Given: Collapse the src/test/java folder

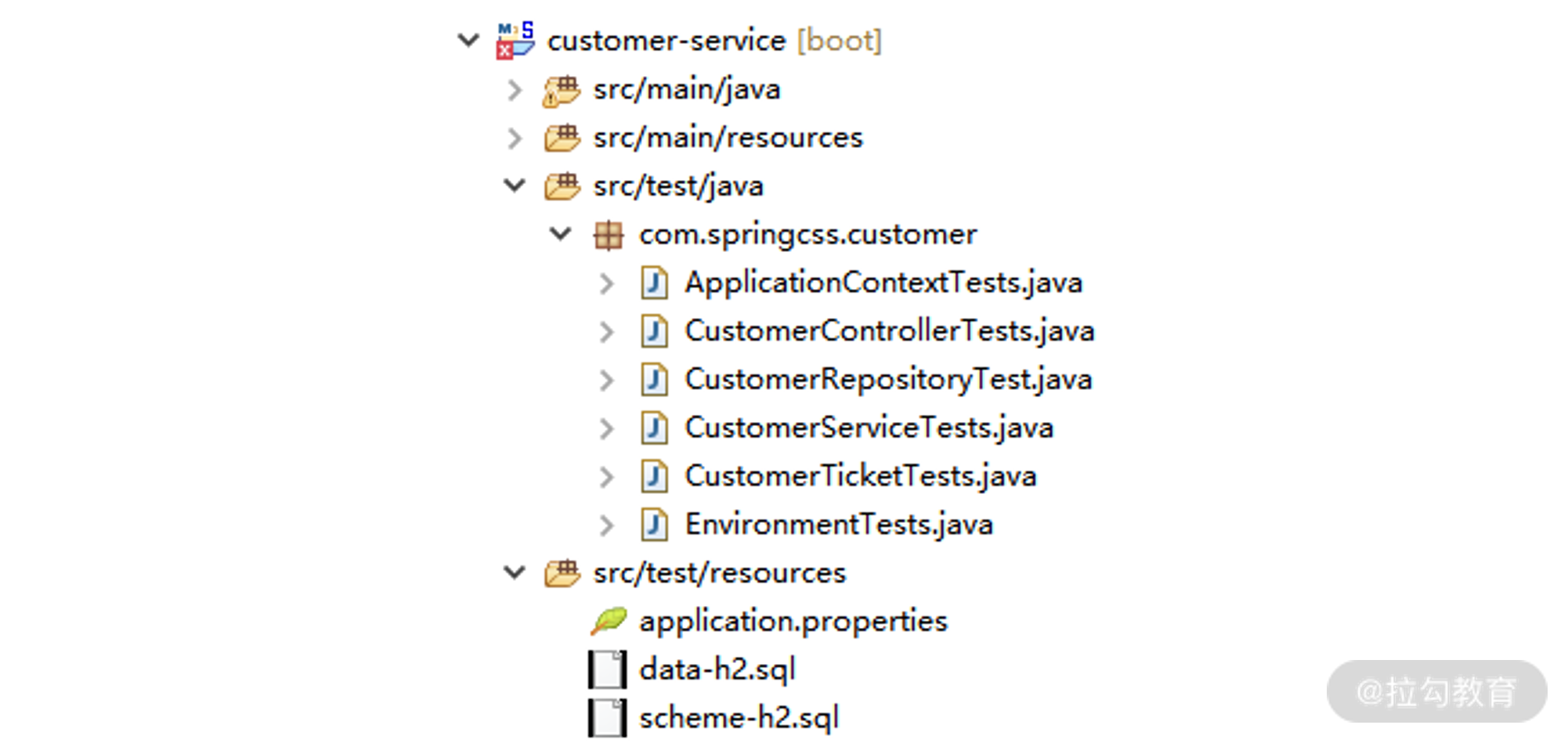Looking at the screenshot, I should click(x=515, y=186).
